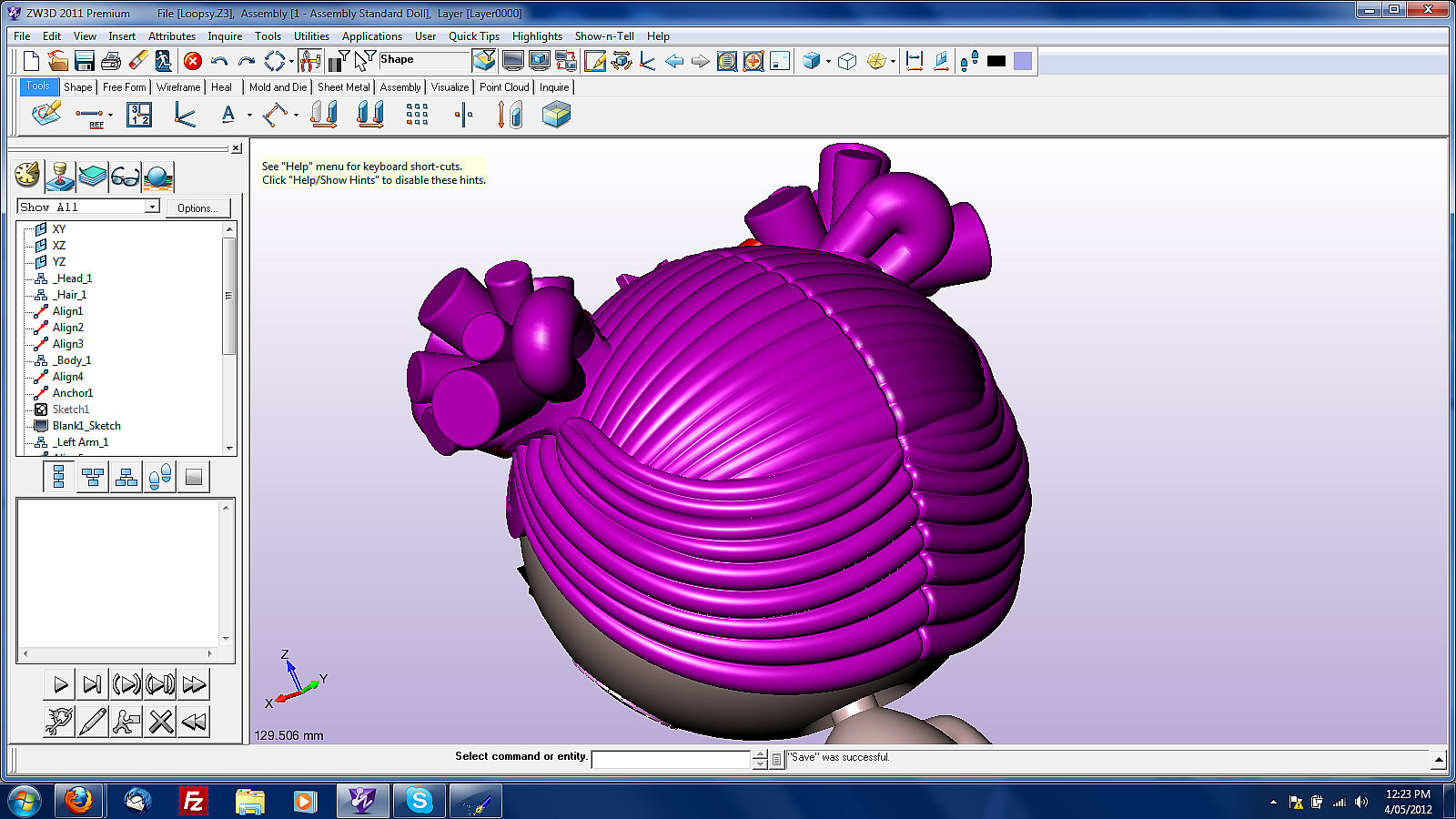Open the Inquire menu in the menu bar

pos(225,36)
